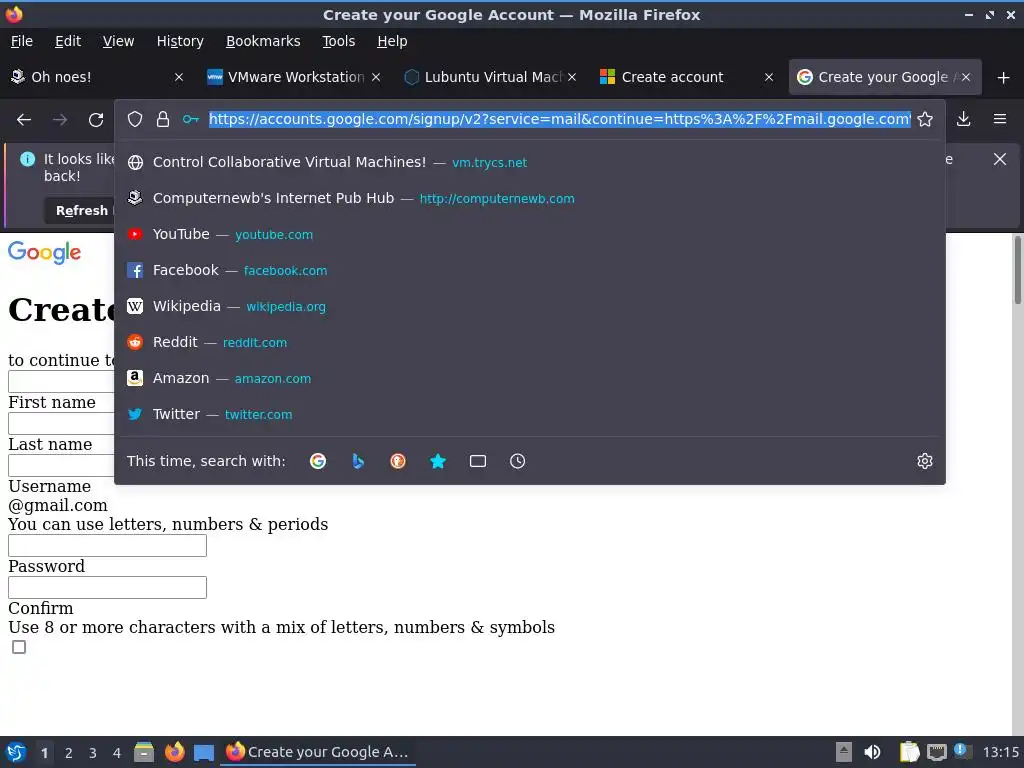Search within bookmarks using star icon

(x=438, y=461)
